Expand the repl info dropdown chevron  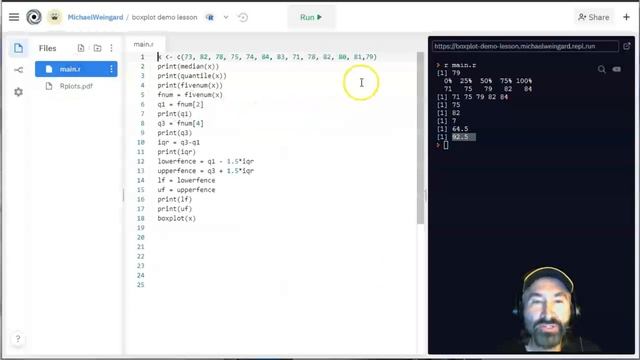point(226,18)
